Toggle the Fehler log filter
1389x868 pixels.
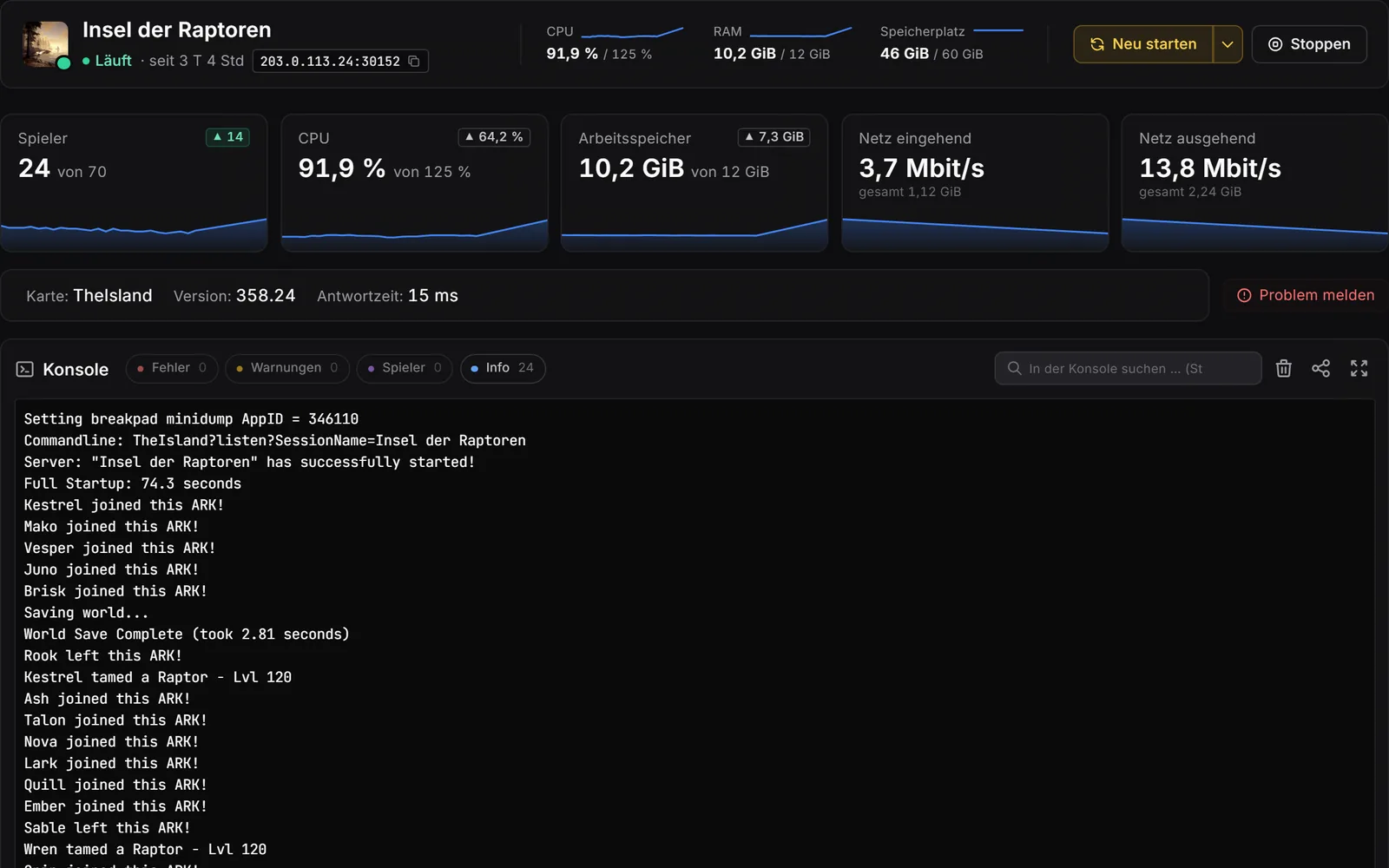(171, 368)
